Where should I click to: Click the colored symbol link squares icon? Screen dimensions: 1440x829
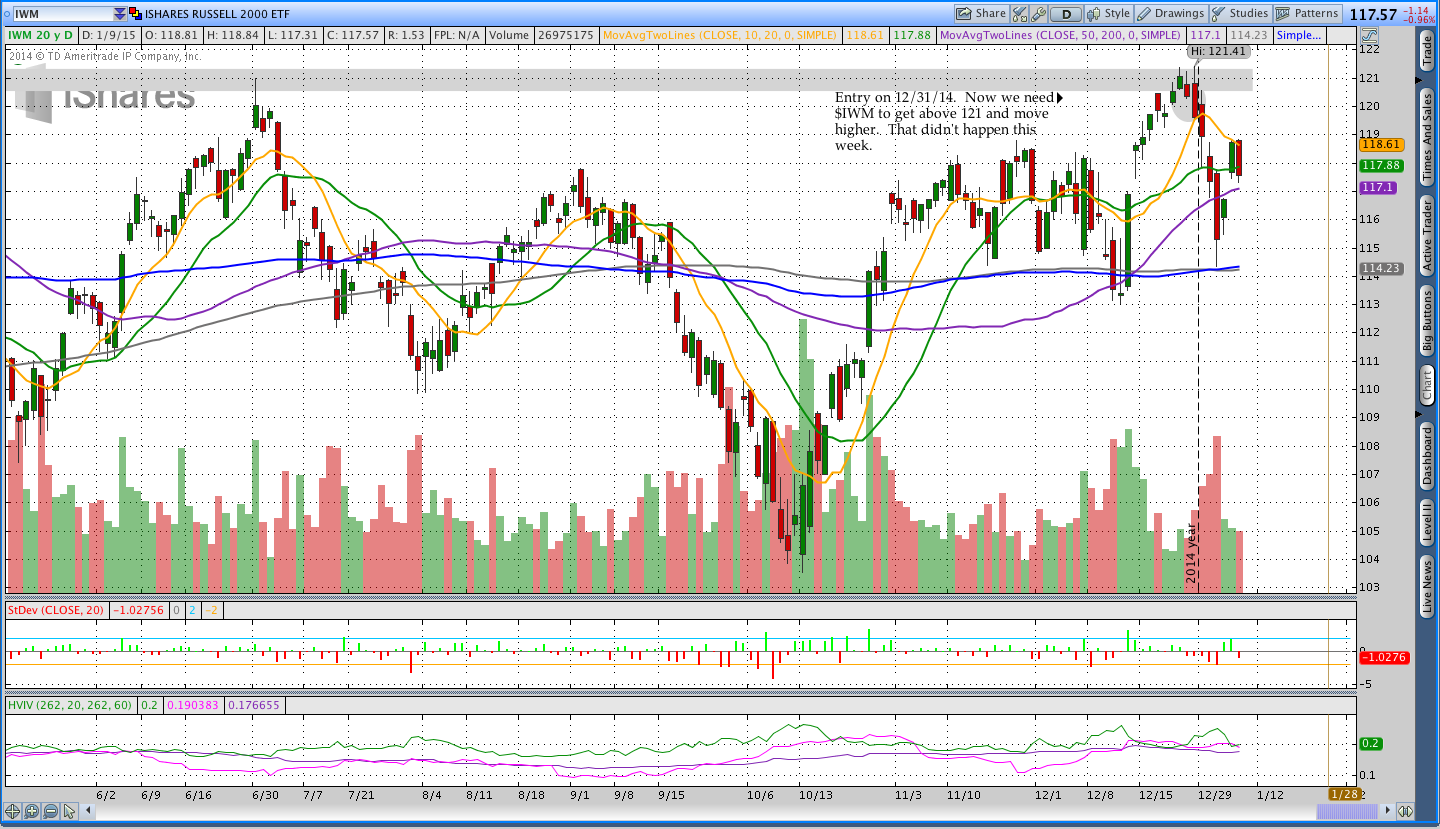pos(135,14)
